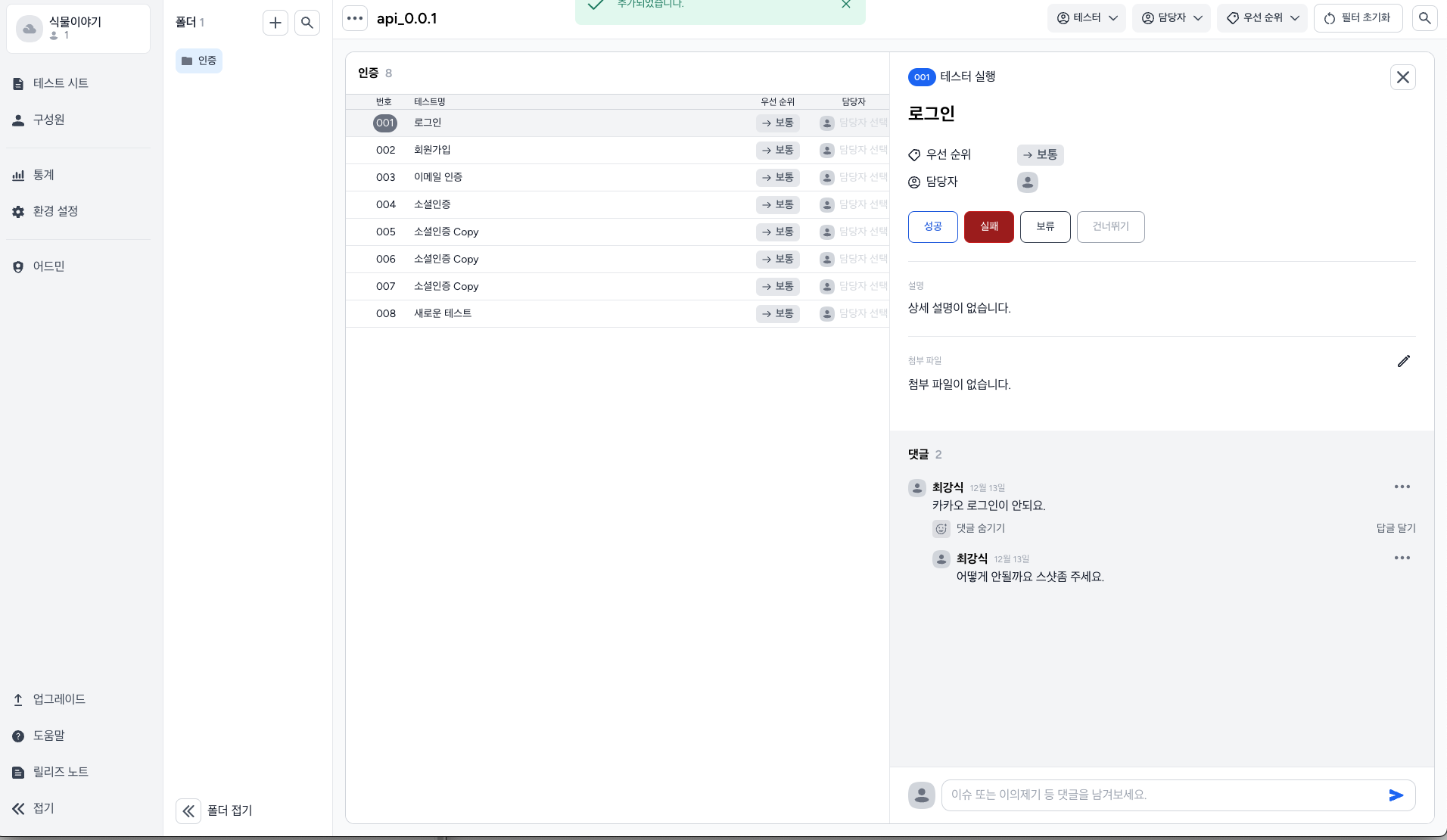The width and height of the screenshot is (1447, 840).
Task: Select test row 002 회원가입
Action: click(x=617, y=150)
